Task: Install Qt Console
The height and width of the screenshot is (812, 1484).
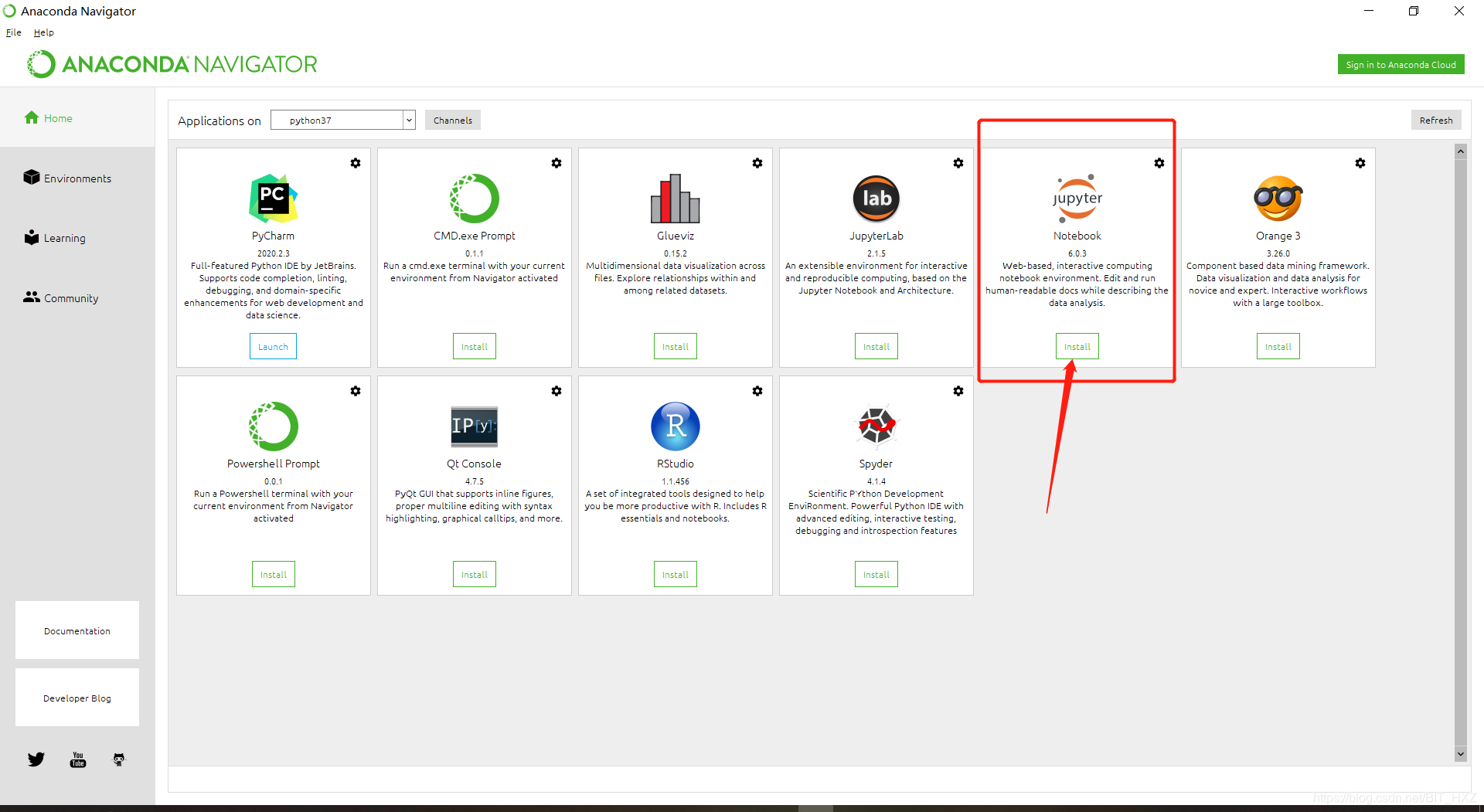Action: coord(475,575)
